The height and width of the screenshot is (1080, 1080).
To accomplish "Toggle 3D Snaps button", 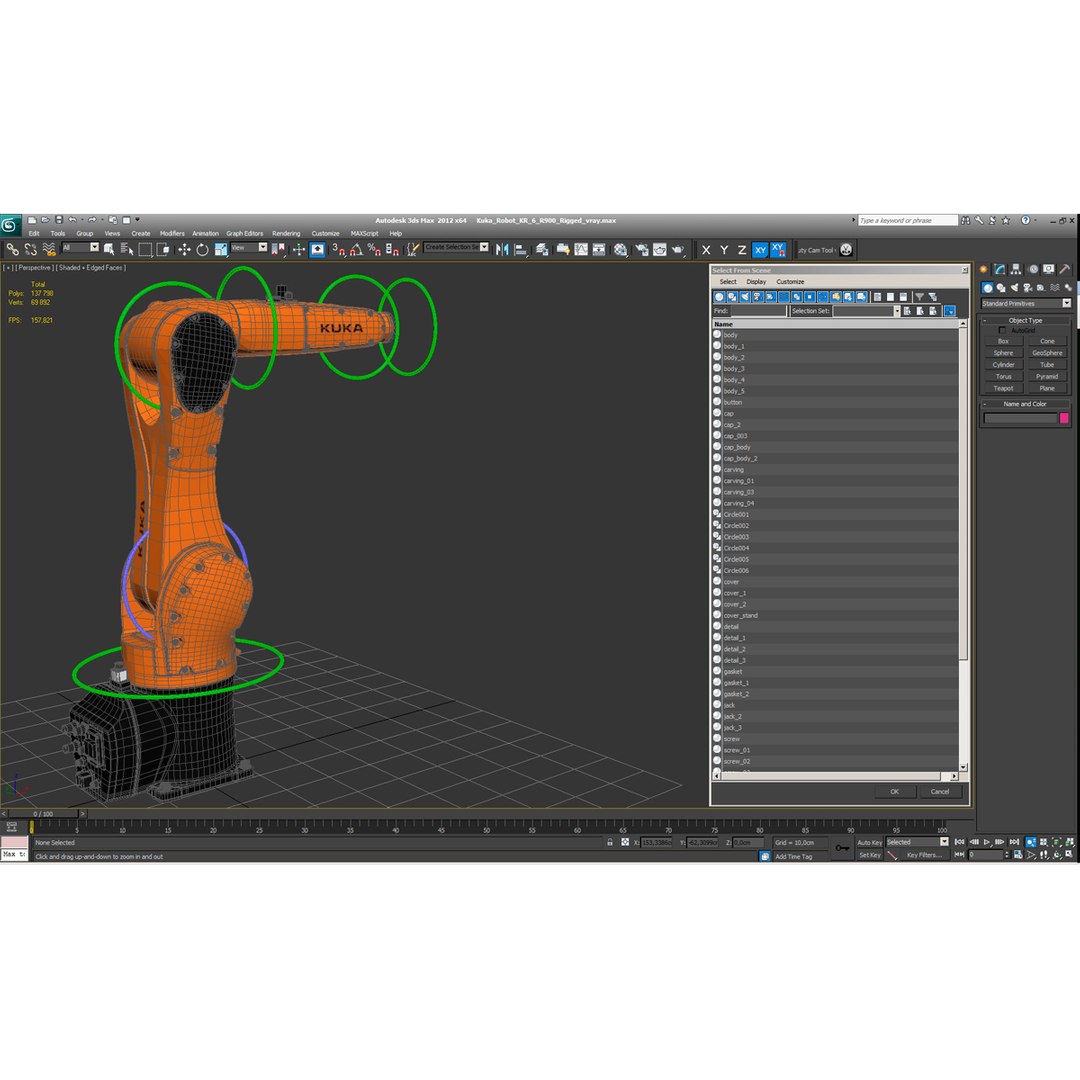I will coord(338,250).
